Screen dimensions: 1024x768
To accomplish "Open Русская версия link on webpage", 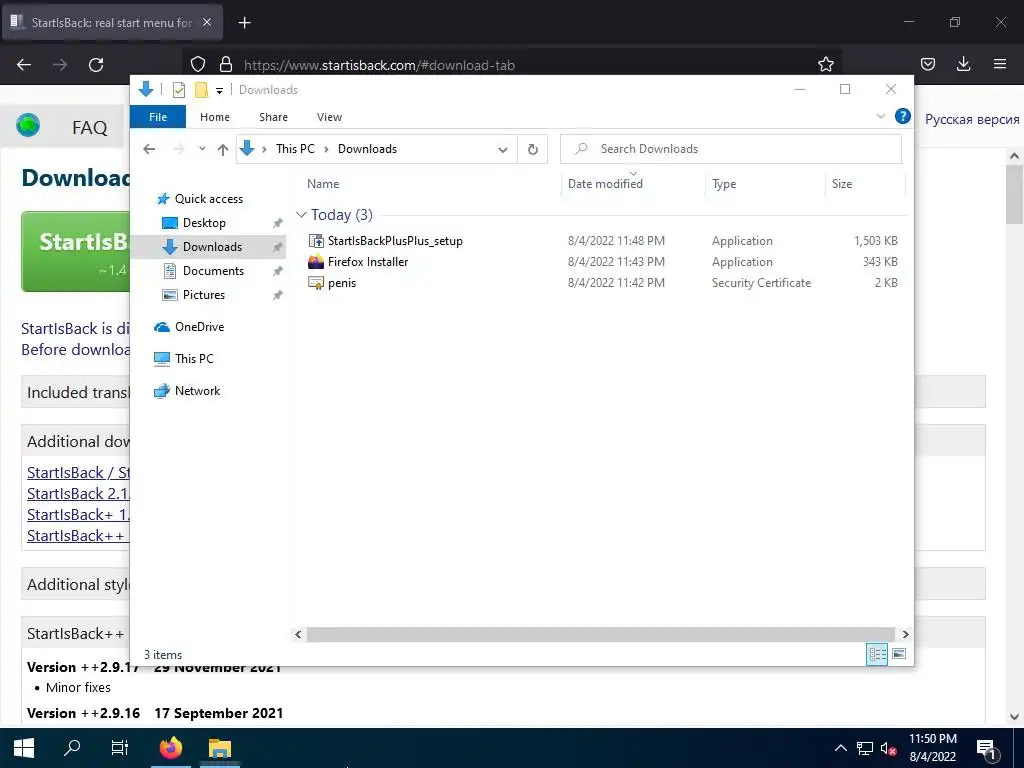I will point(972,120).
